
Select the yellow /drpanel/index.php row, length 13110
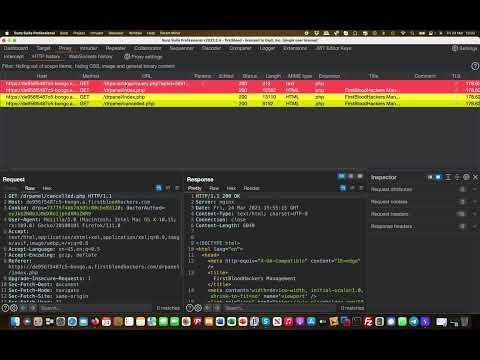point(240,97)
